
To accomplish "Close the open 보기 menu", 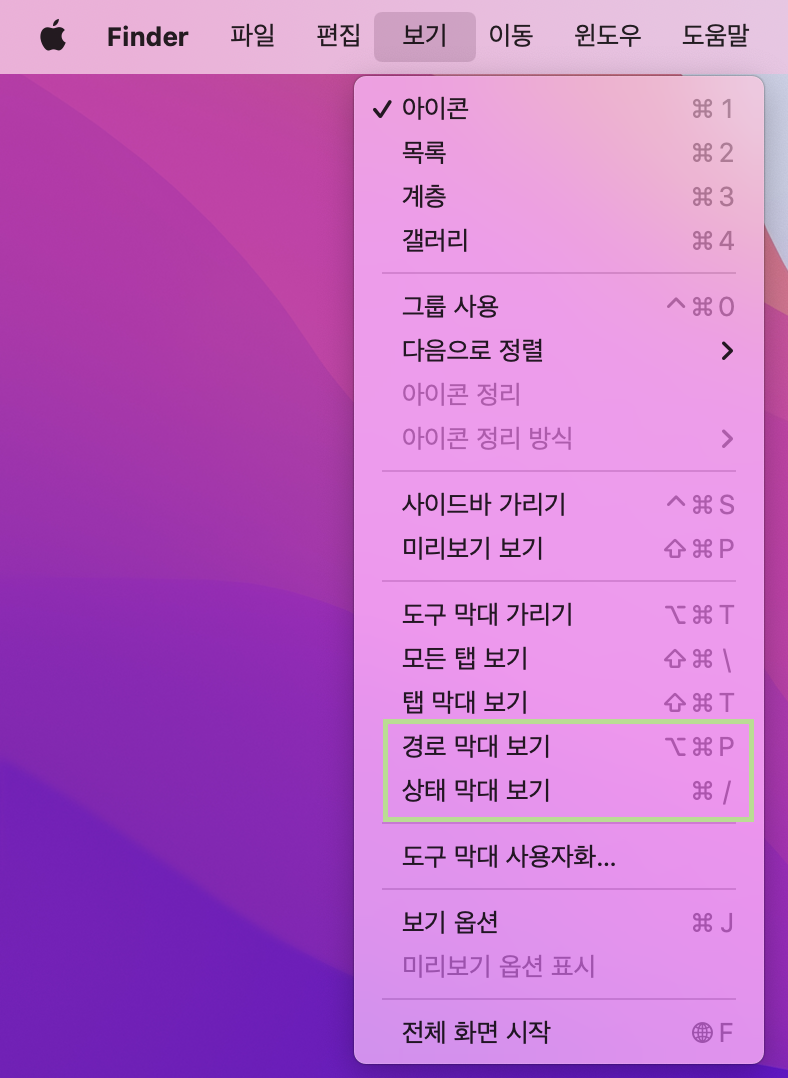I will pos(424,36).
